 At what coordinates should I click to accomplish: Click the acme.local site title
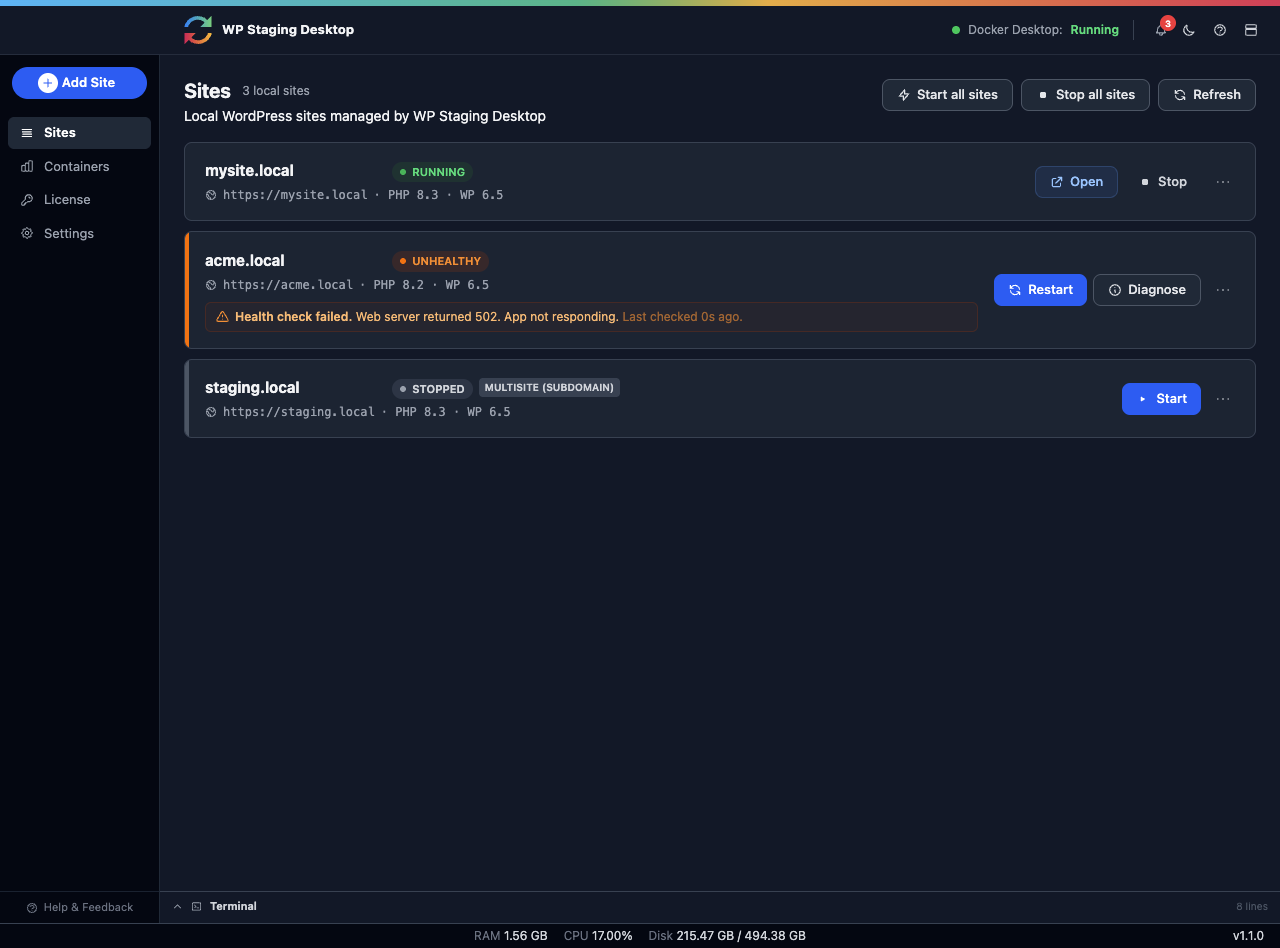[x=245, y=261]
